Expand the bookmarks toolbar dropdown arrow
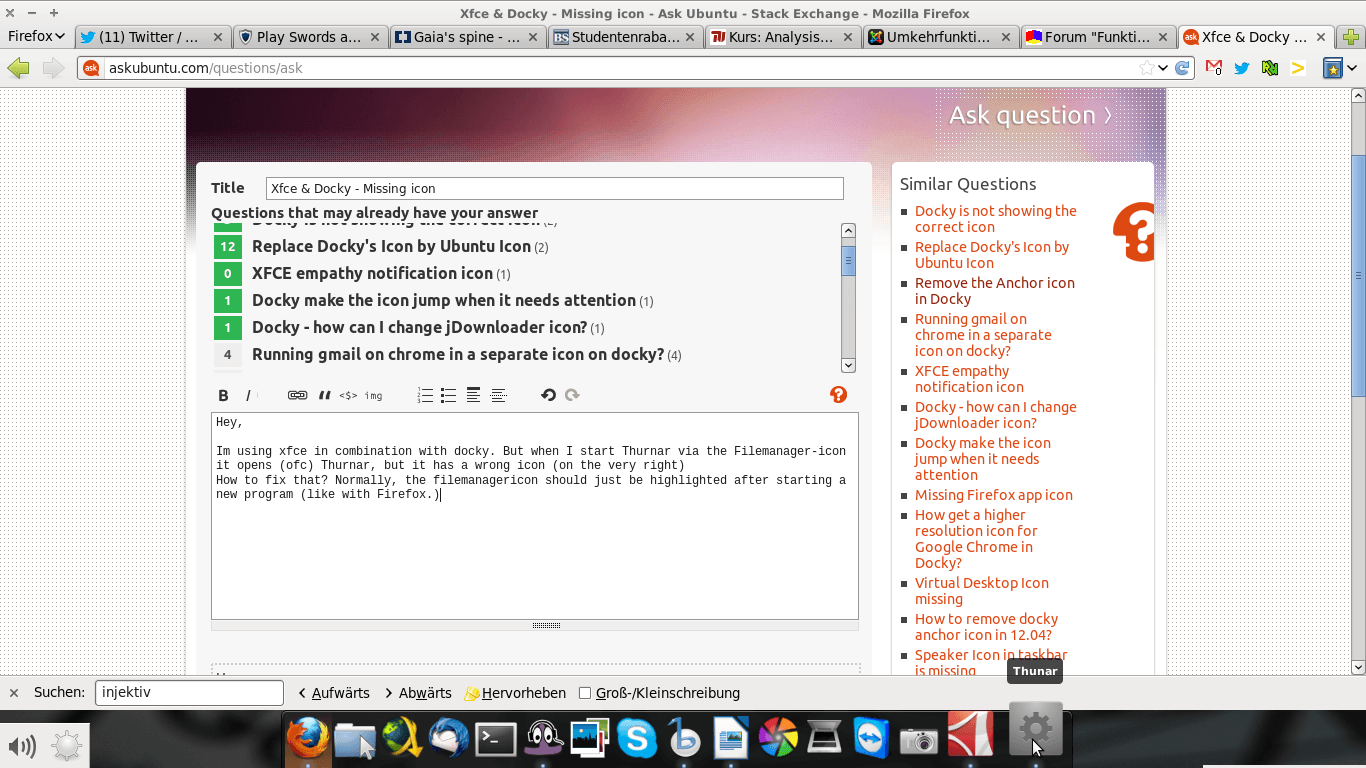This screenshot has height=768, width=1366. point(1353,68)
